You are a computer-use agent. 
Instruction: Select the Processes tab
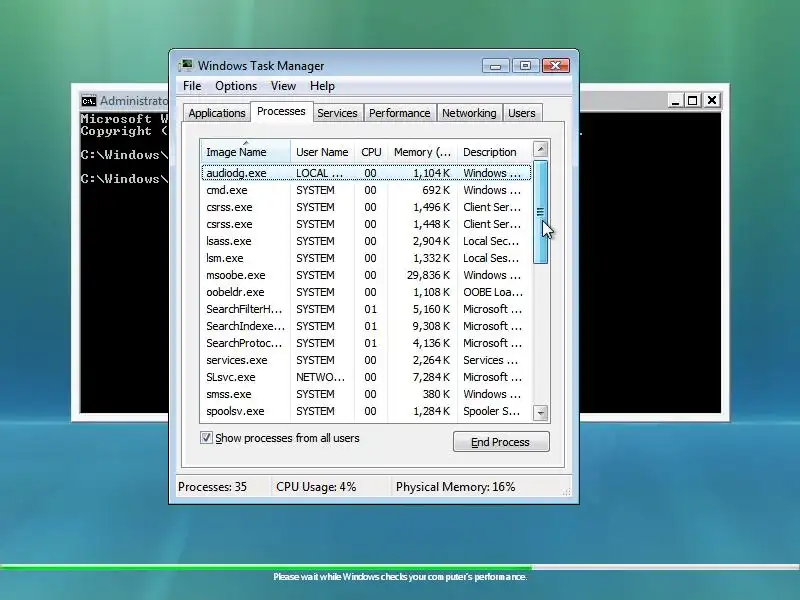[x=281, y=111]
